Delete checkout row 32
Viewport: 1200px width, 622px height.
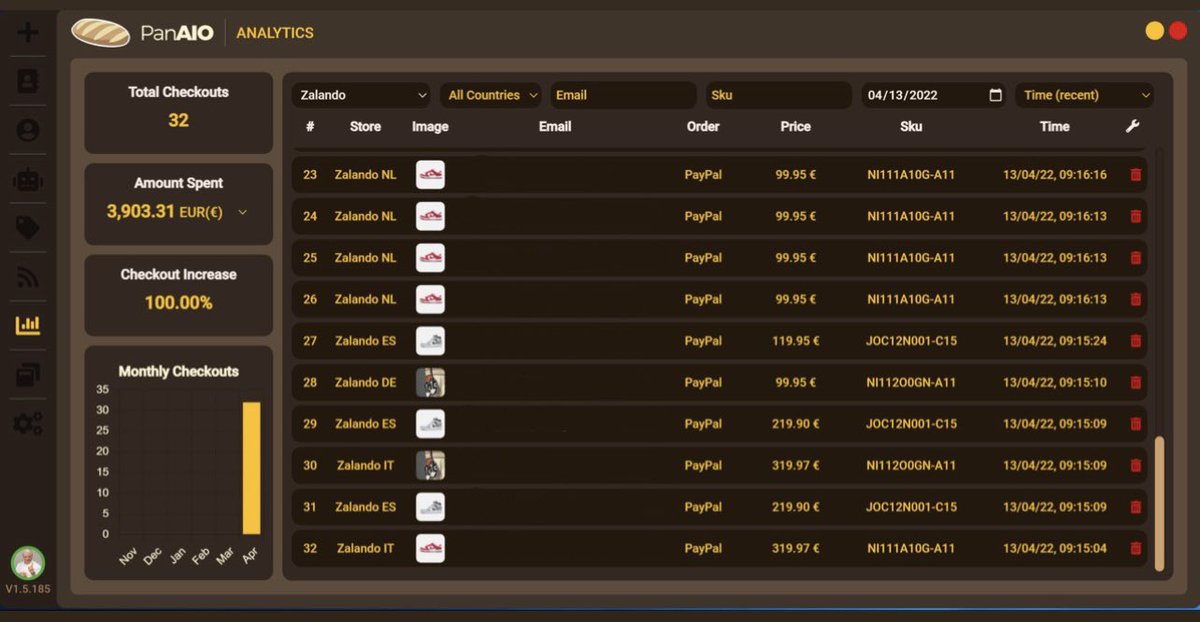[1135, 548]
